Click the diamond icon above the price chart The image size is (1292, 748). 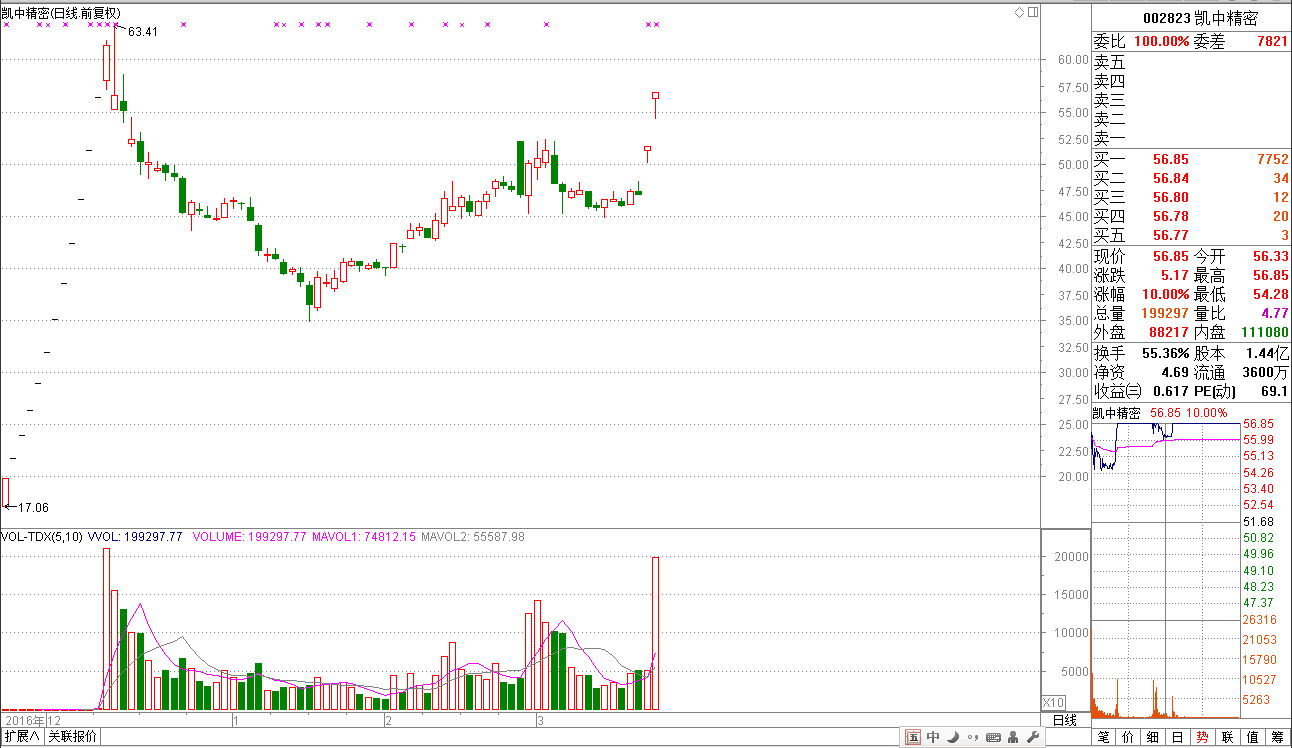coord(1020,12)
